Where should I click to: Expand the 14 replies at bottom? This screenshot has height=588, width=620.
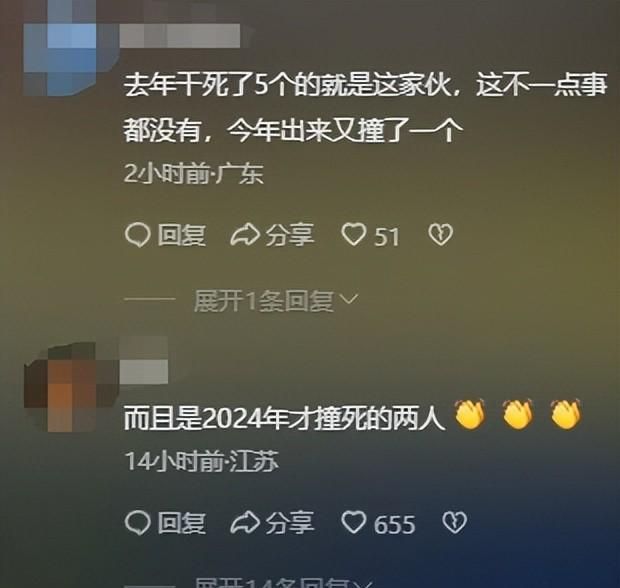point(284,583)
